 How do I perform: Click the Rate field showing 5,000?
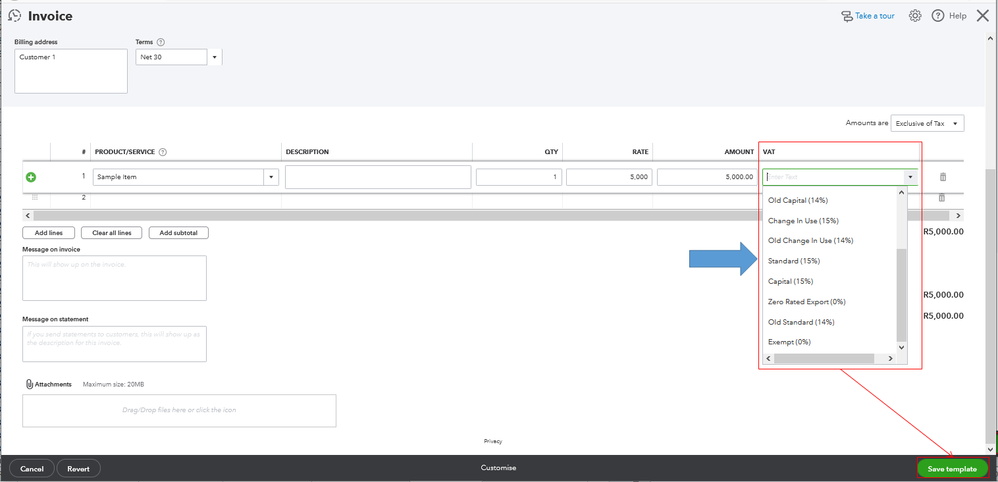(609, 177)
